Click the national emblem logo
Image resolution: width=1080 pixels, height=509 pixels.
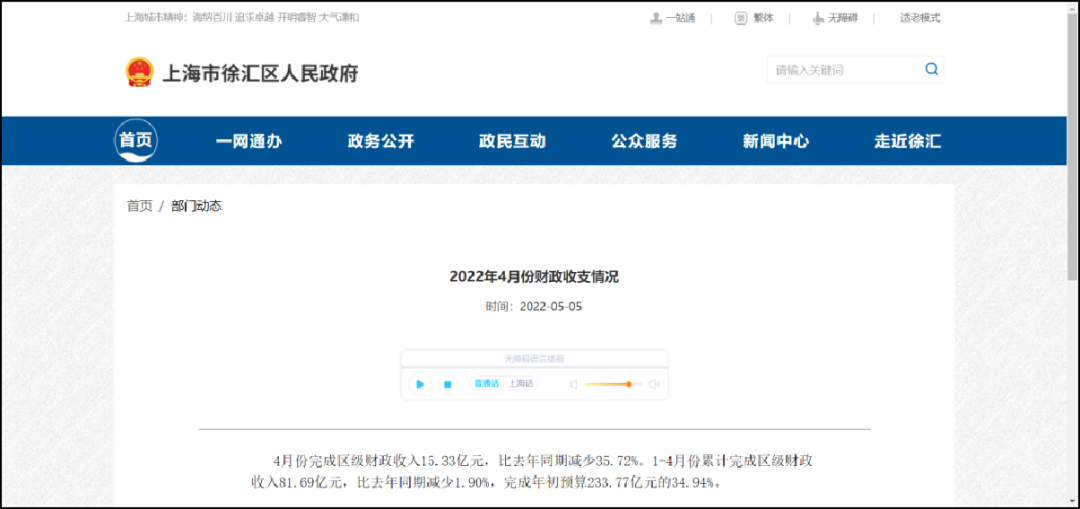coord(141,72)
